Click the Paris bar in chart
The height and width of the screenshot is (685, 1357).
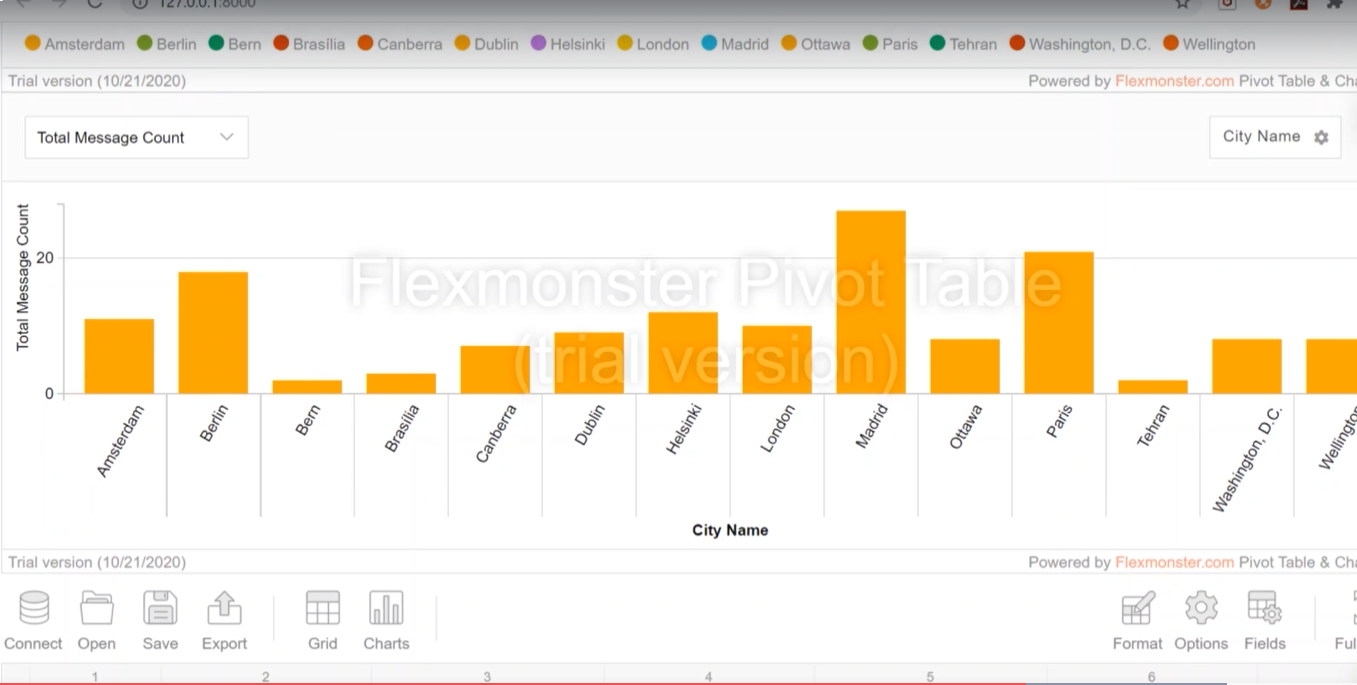click(x=1059, y=323)
